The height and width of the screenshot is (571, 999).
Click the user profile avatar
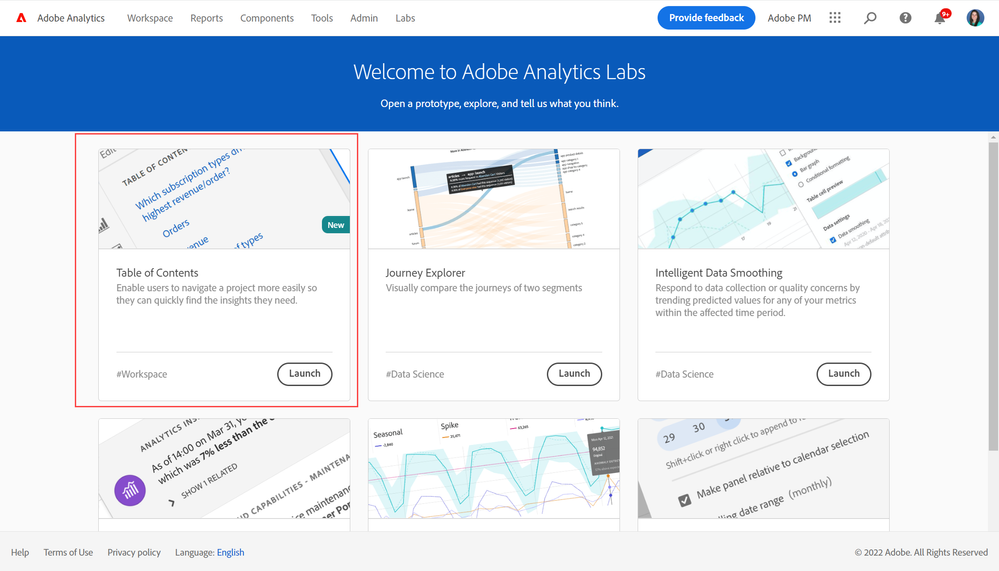975,18
